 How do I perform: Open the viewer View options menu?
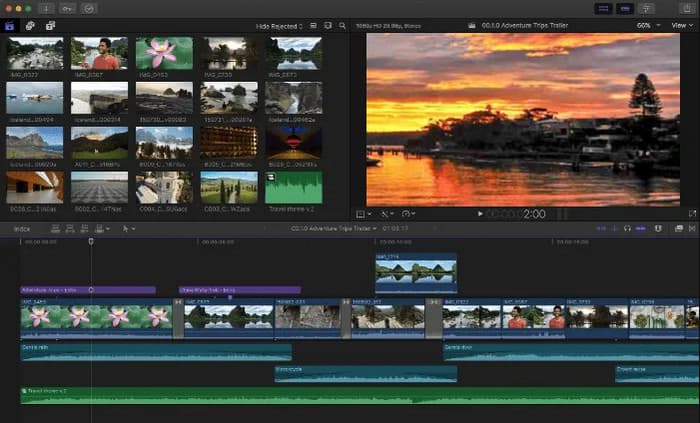[682, 25]
